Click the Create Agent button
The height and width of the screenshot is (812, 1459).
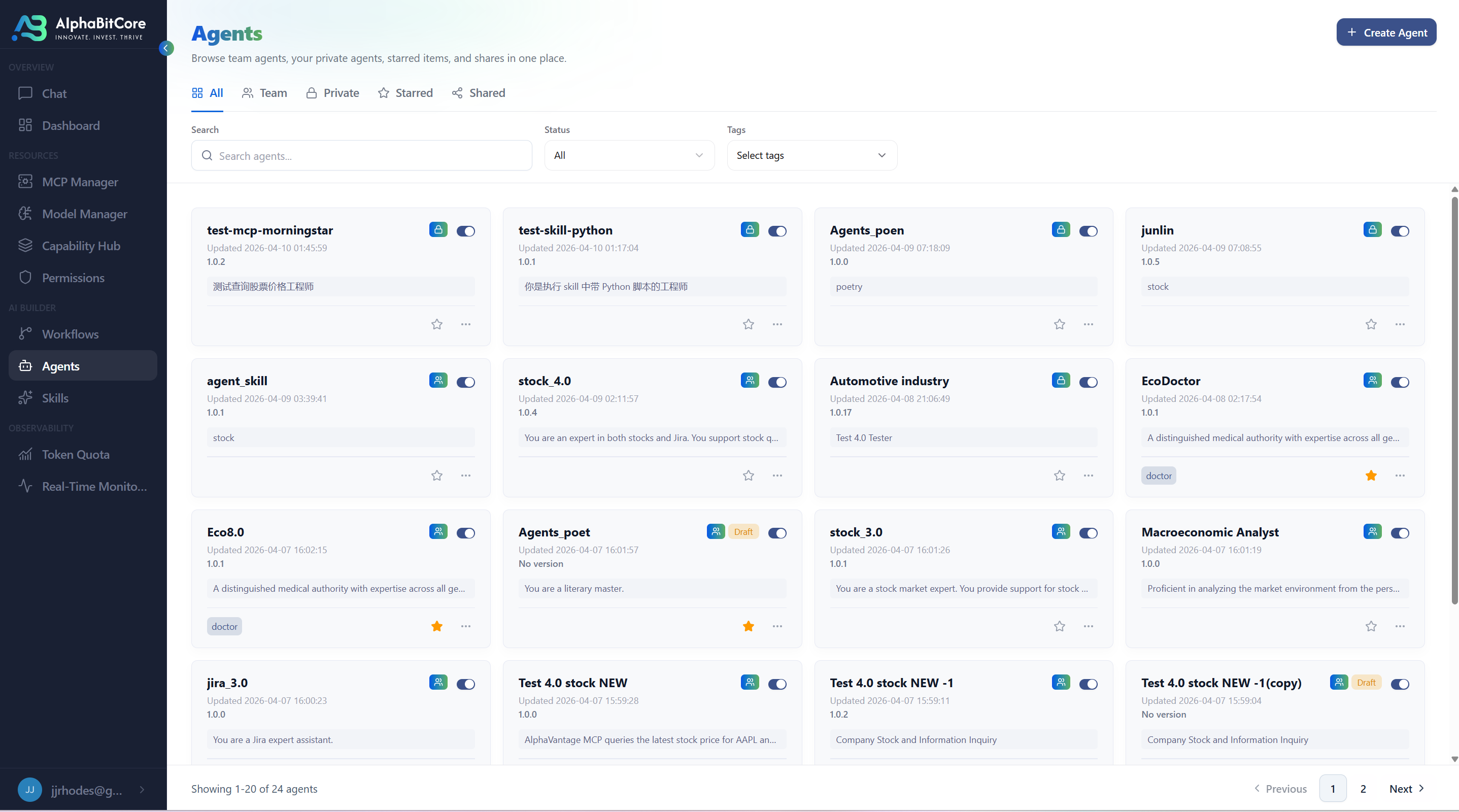tap(1385, 32)
